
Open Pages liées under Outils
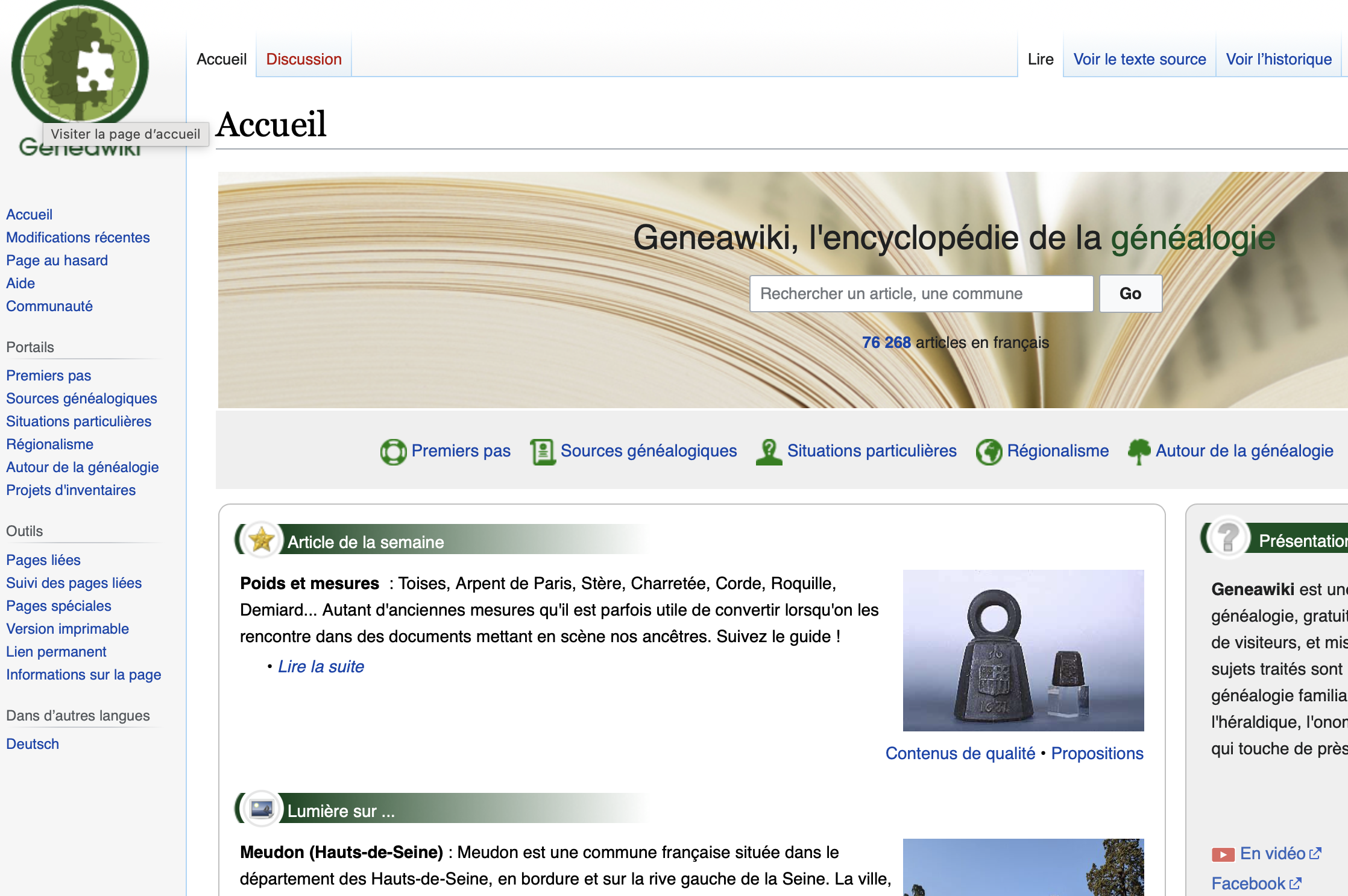(43, 560)
